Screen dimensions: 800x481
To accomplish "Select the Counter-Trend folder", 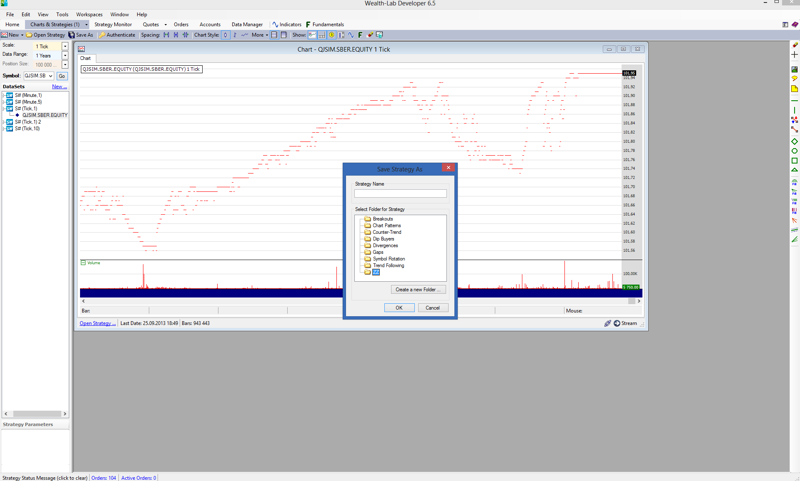I will (386, 232).
